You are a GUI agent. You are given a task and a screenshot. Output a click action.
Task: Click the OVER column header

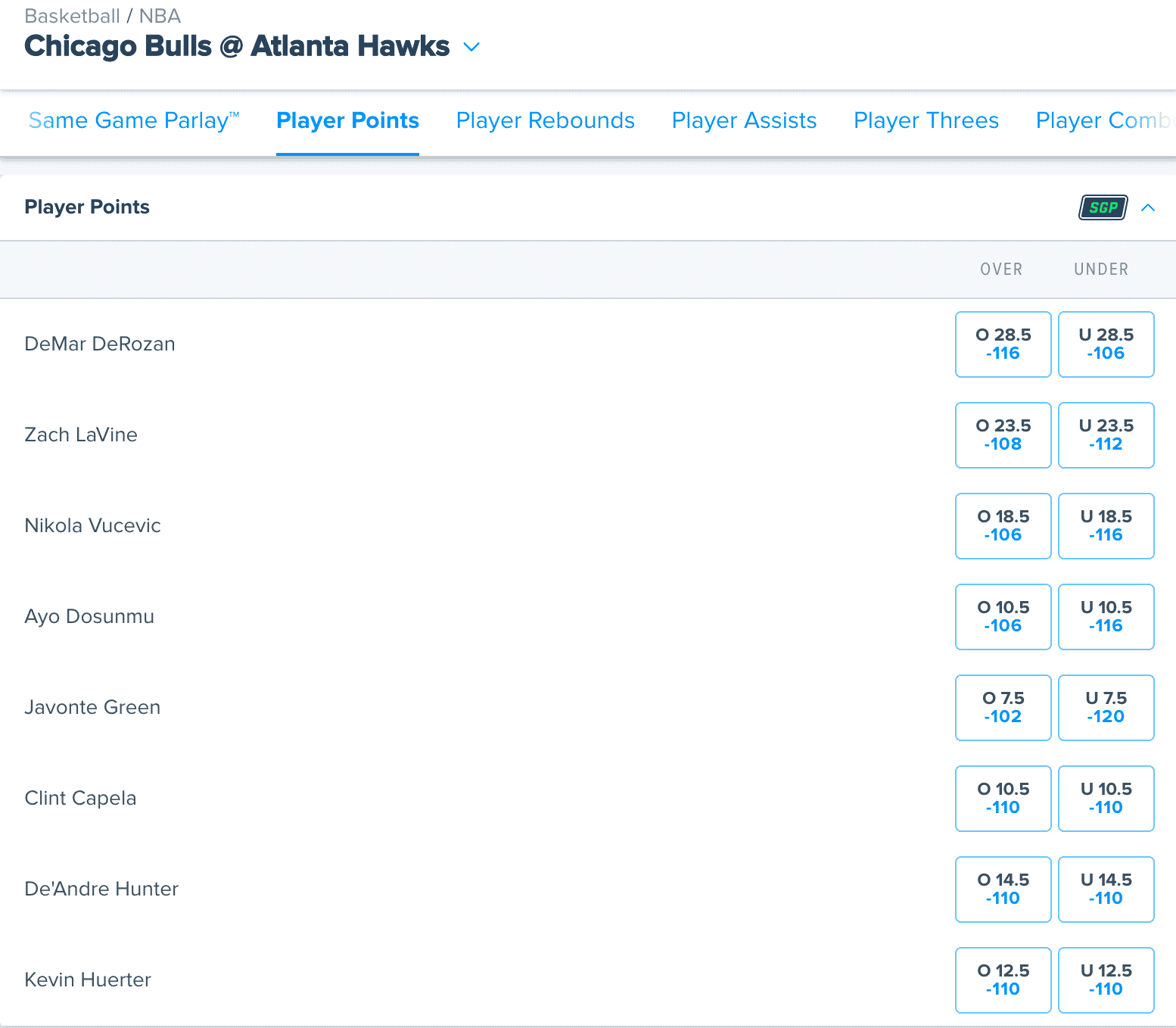click(x=1001, y=269)
